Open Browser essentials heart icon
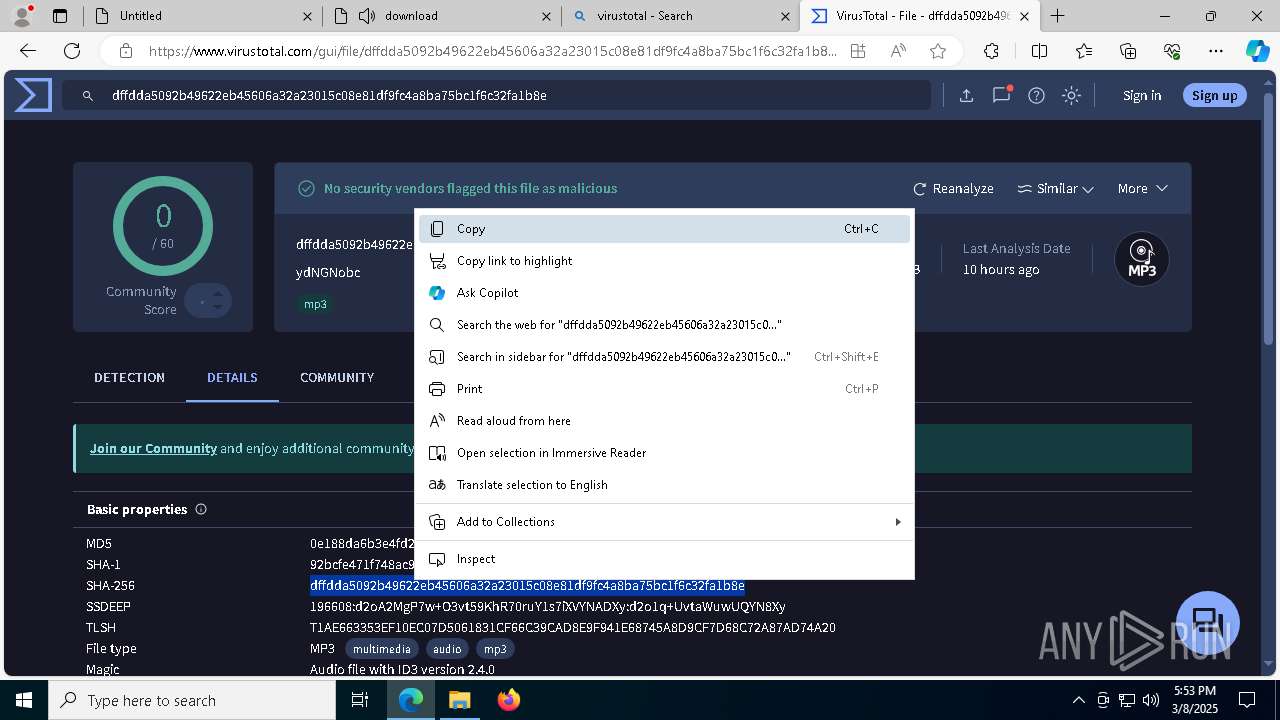 tap(1172, 51)
